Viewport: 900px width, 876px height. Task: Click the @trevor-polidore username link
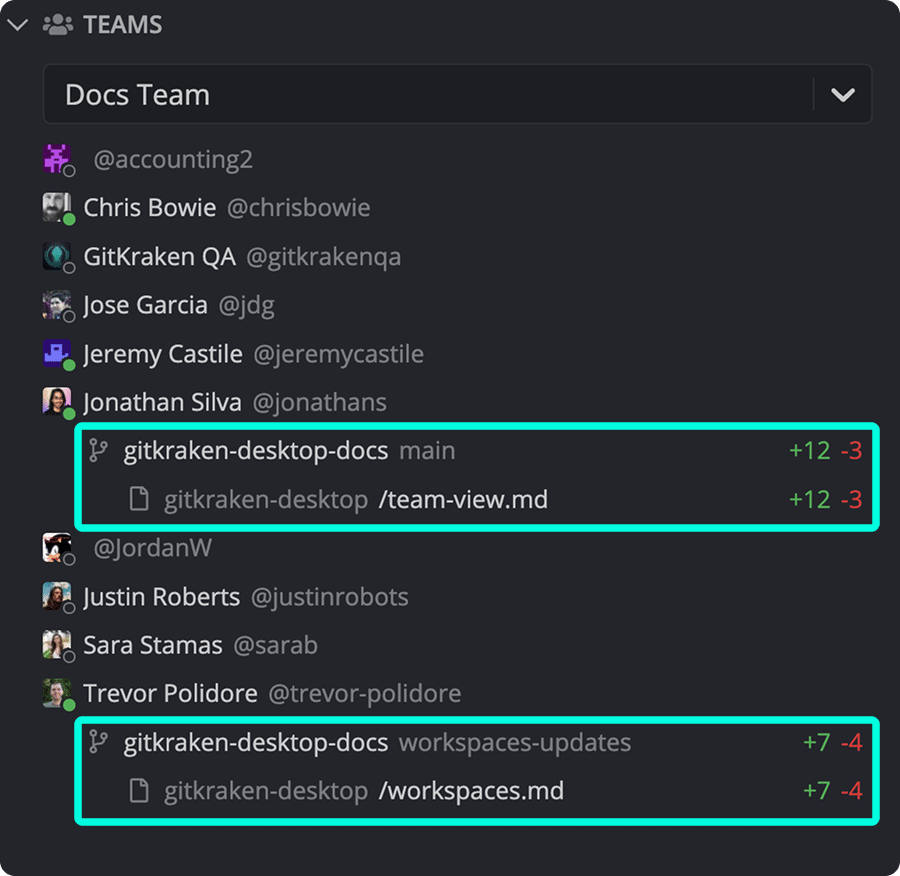(x=369, y=693)
